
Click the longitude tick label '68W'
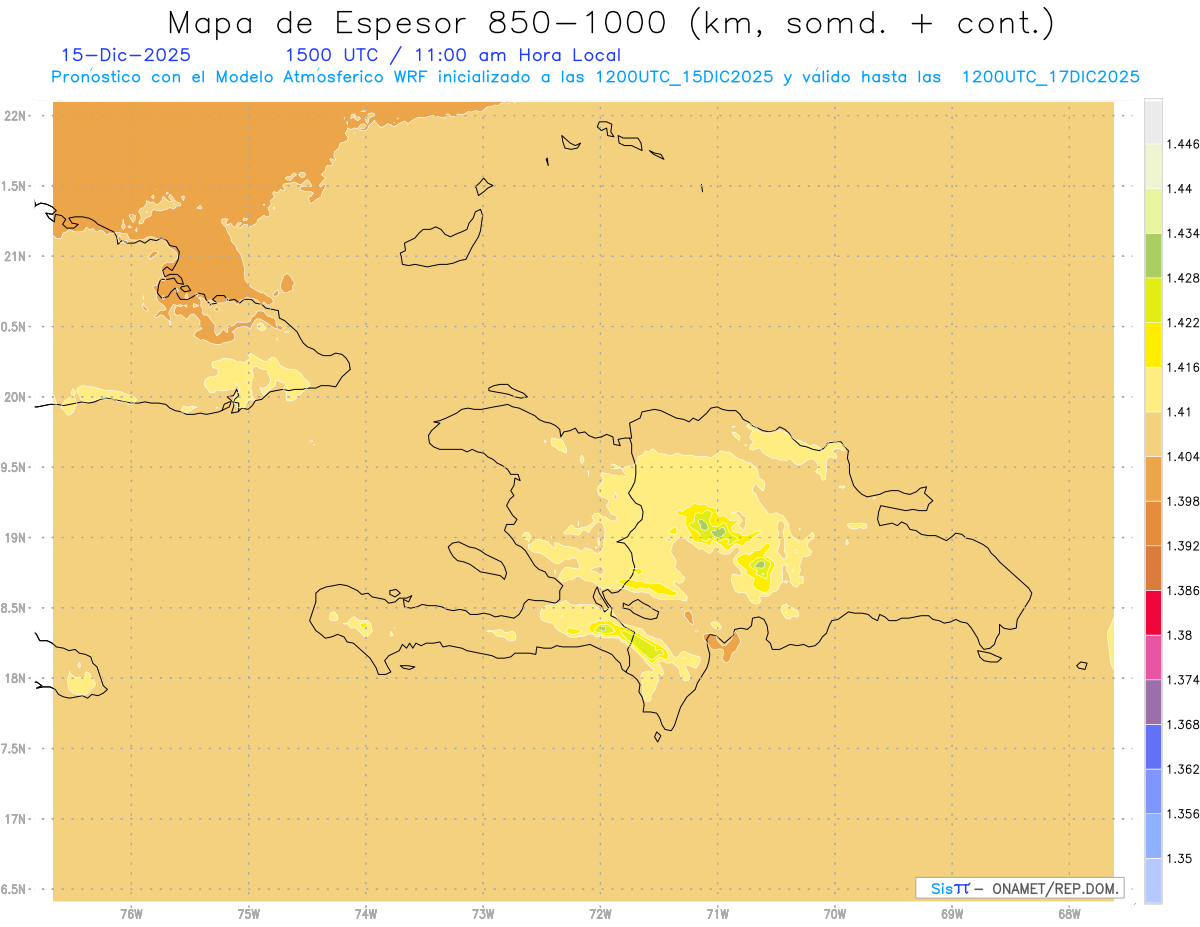pos(1069,914)
